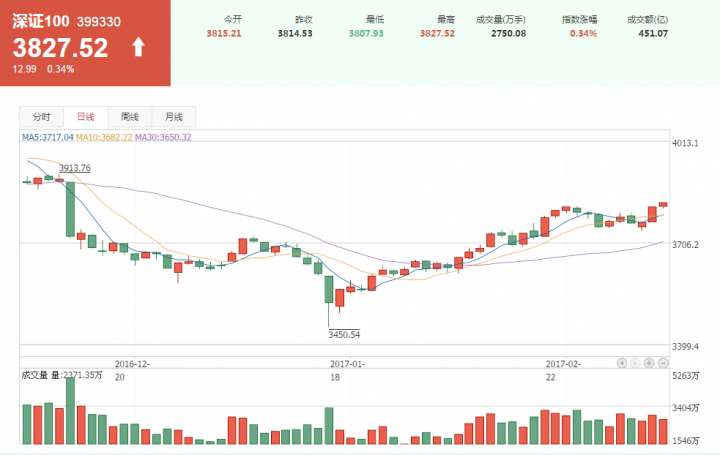
Task: Click the opening value 3815.21
Action: coord(224,34)
